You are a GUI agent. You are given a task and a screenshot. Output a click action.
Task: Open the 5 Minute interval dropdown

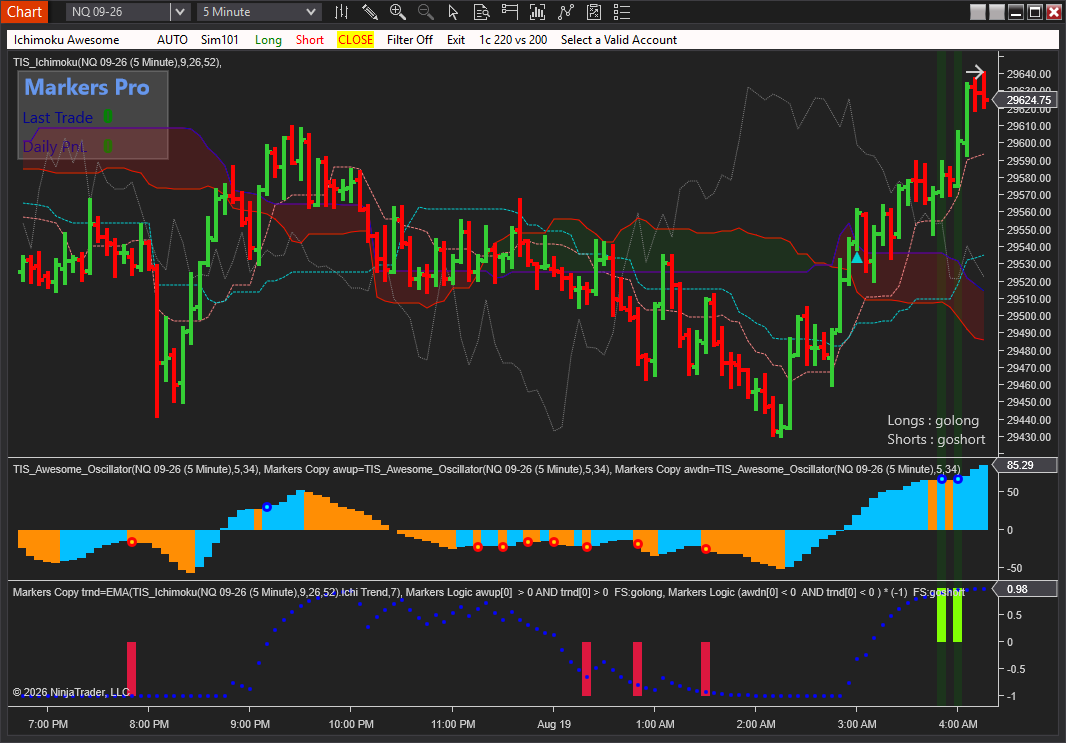pos(258,12)
